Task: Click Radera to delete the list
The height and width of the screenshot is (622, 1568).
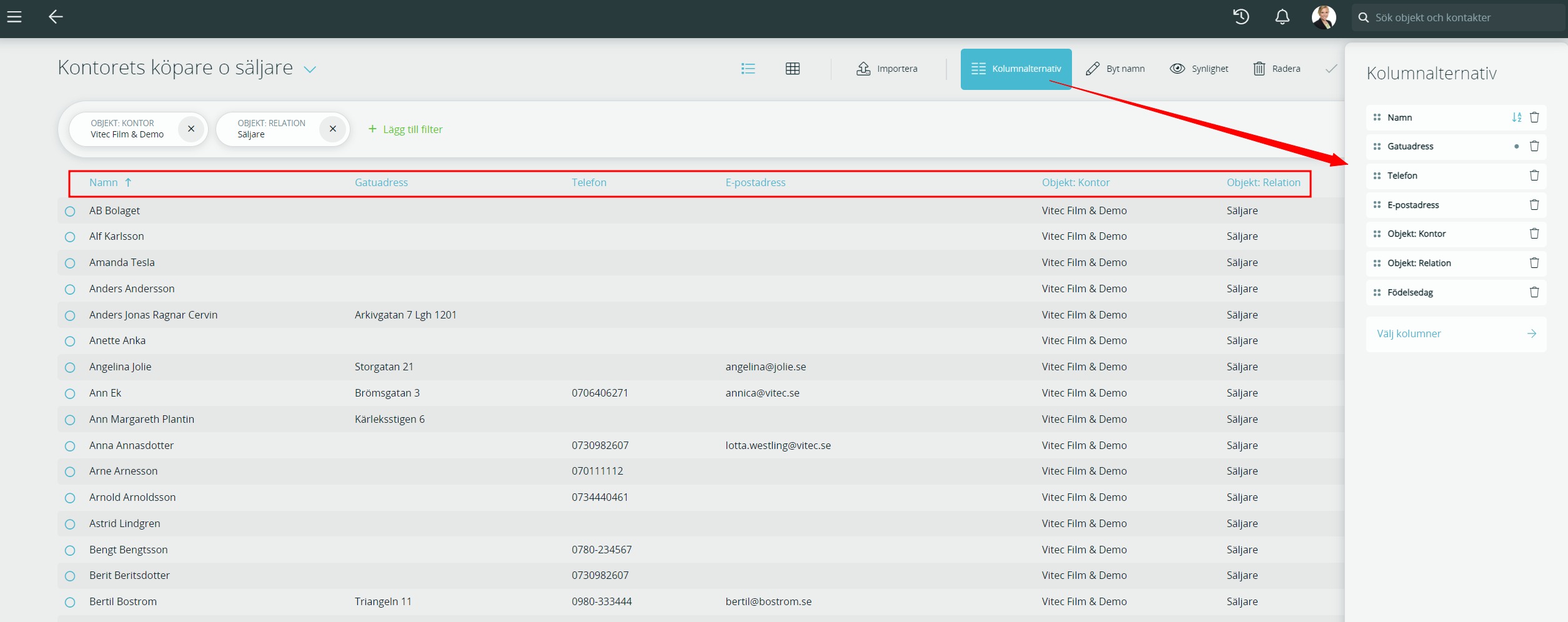Action: pyautogui.click(x=1277, y=69)
